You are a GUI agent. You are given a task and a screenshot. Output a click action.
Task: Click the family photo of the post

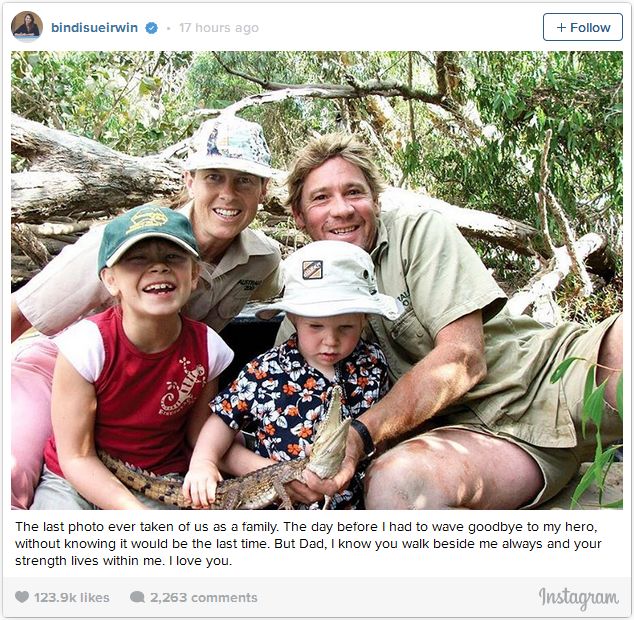click(317, 280)
